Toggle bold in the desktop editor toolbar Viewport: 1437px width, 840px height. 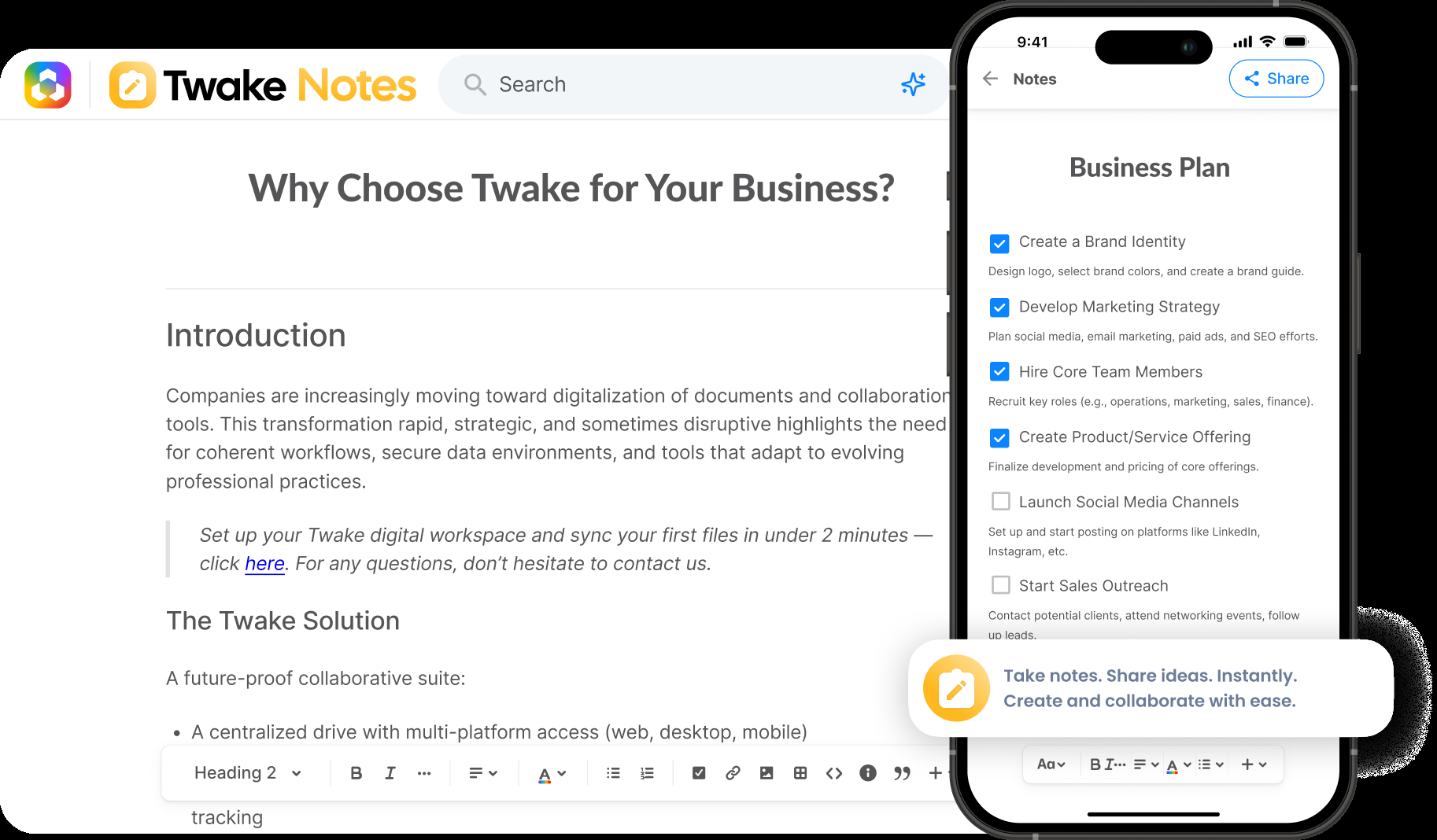(x=356, y=773)
